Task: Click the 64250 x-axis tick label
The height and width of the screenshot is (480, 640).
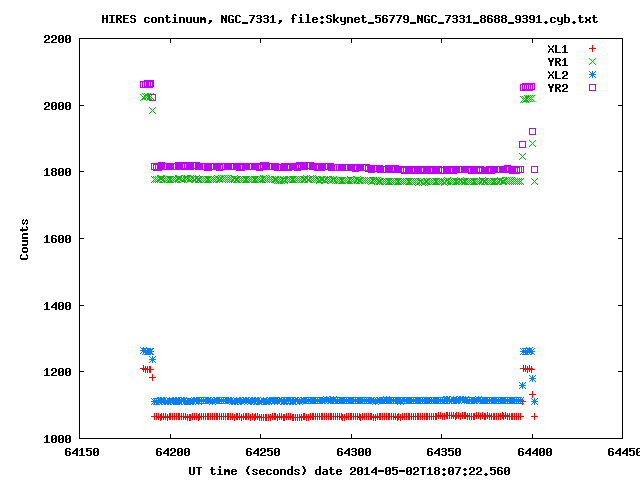Action: point(263,452)
